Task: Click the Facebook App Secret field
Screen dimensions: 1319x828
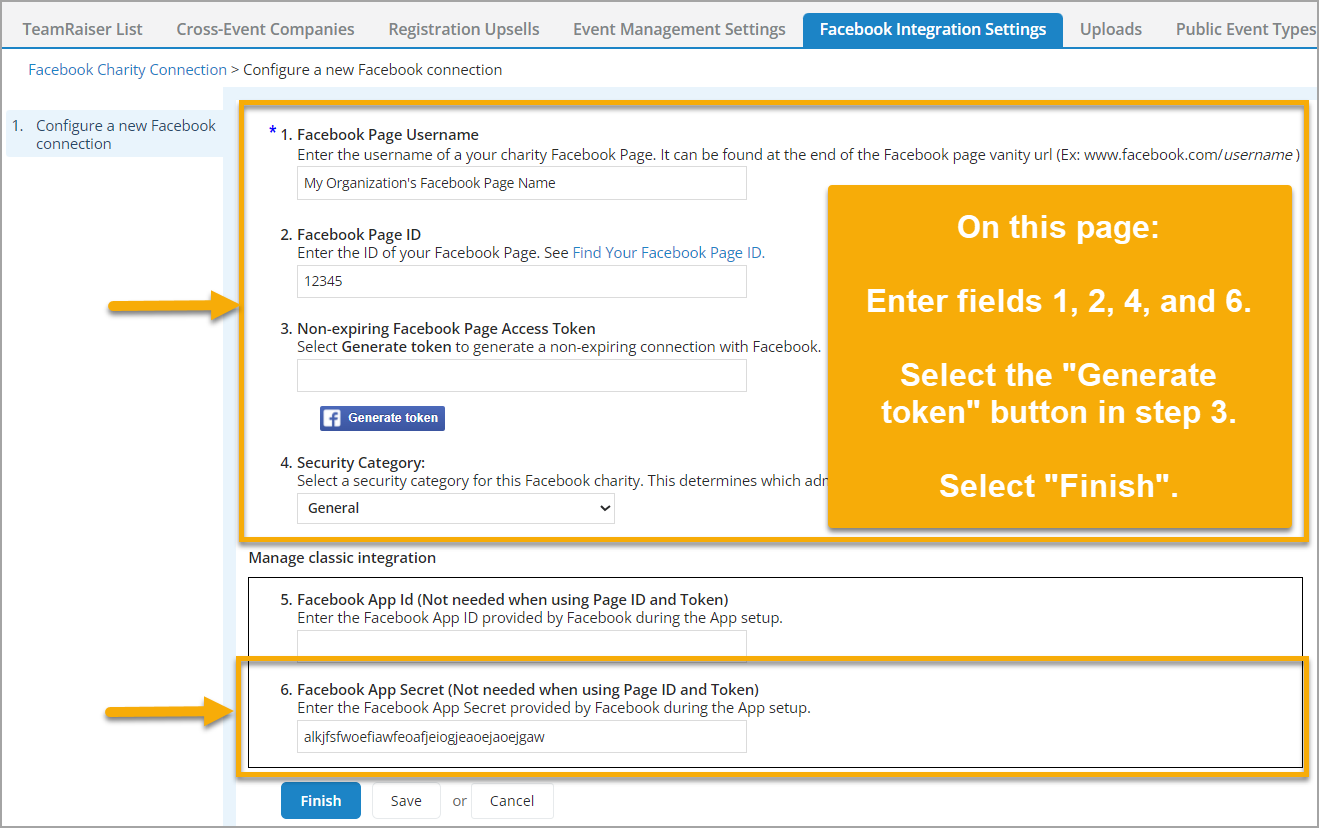Action: point(521,737)
